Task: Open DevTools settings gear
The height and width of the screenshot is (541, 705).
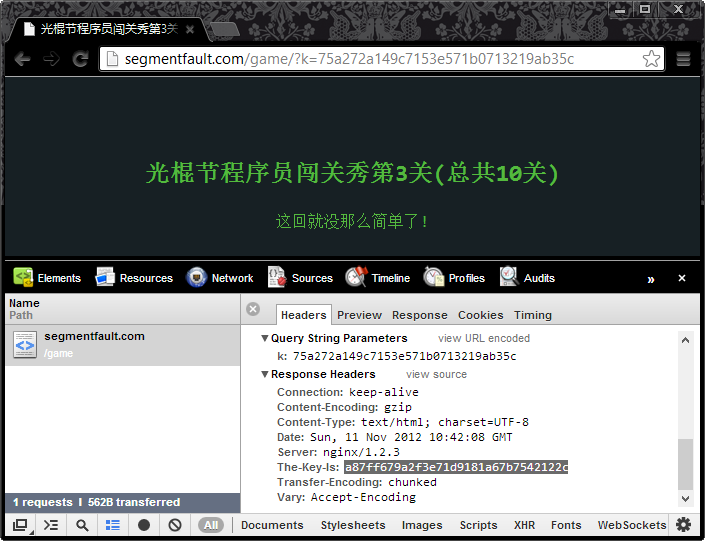Action: click(x=684, y=525)
